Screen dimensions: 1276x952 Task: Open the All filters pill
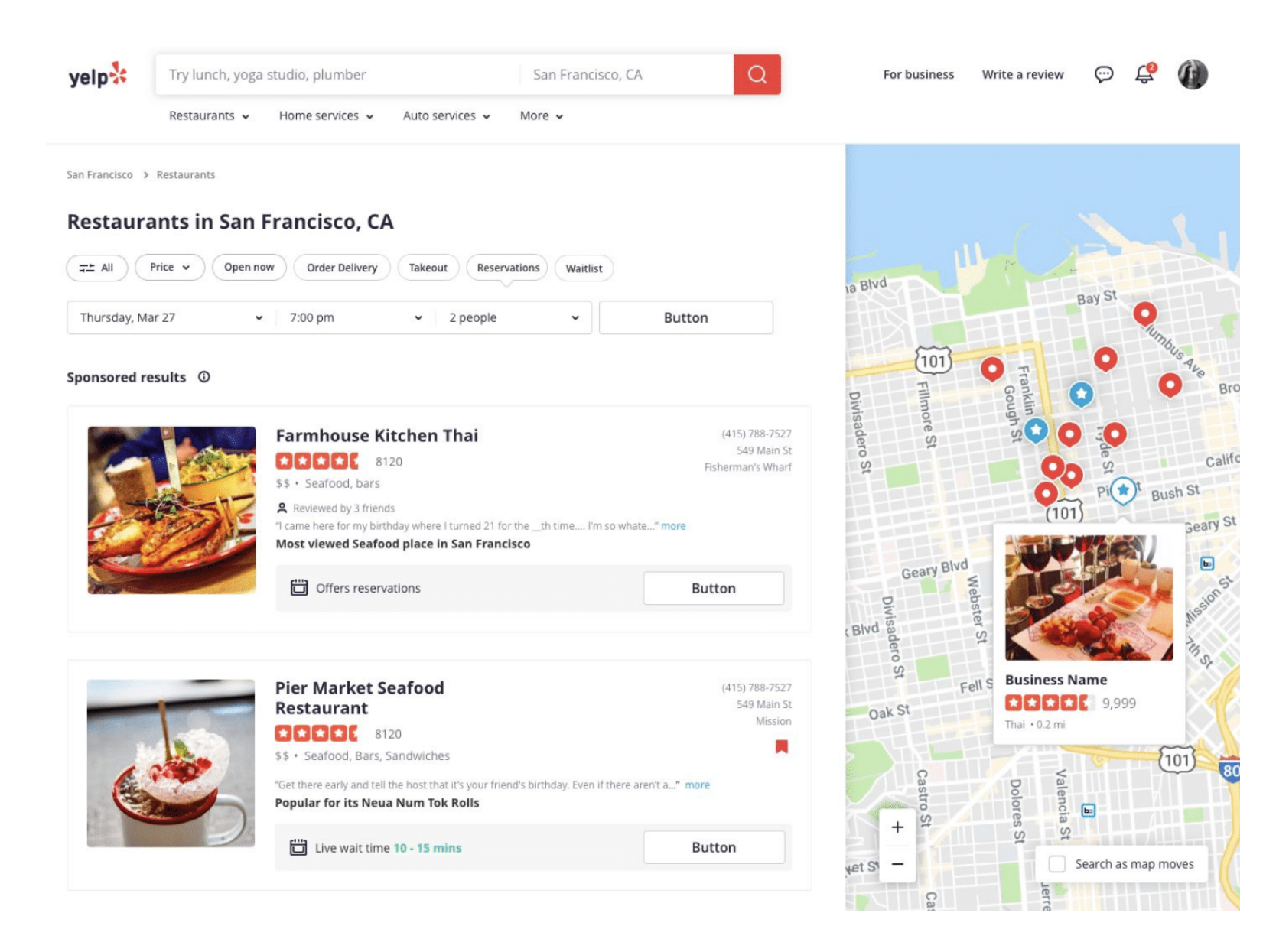[x=97, y=268]
